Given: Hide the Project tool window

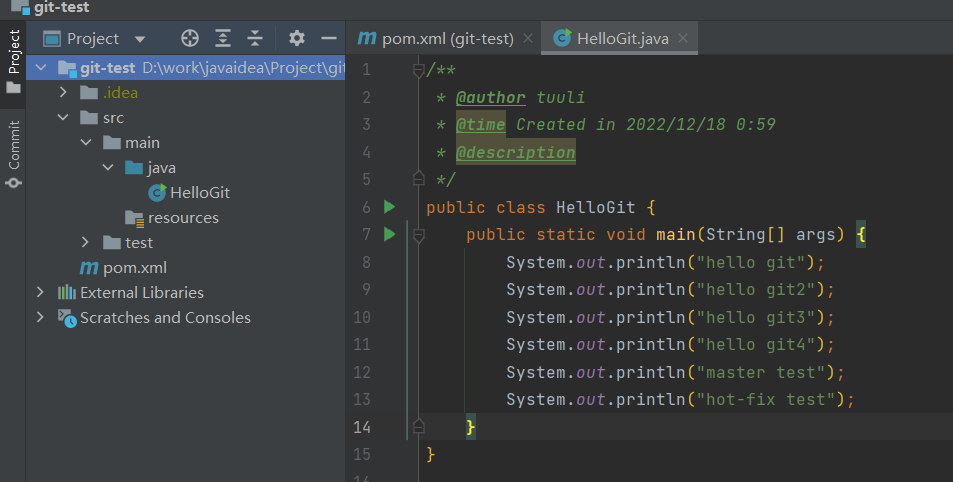Looking at the screenshot, I should click(x=328, y=39).
